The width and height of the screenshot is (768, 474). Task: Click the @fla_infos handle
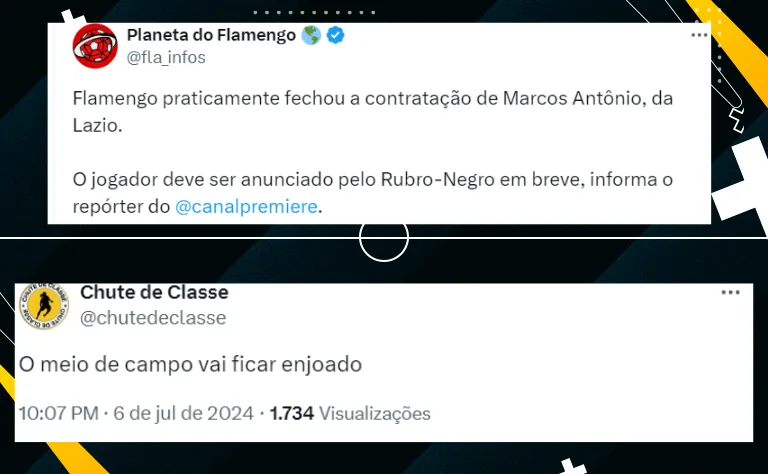pos(166,57)
